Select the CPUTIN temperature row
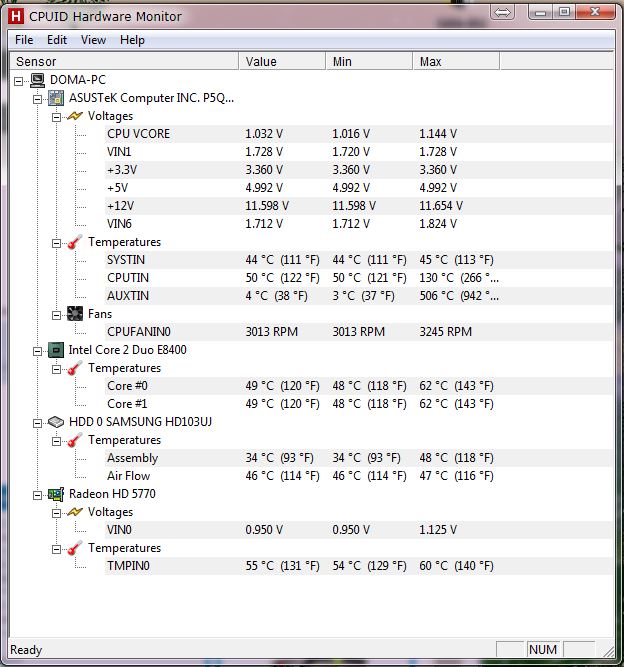This screenshot has width=624, height=667. point(359,278)
